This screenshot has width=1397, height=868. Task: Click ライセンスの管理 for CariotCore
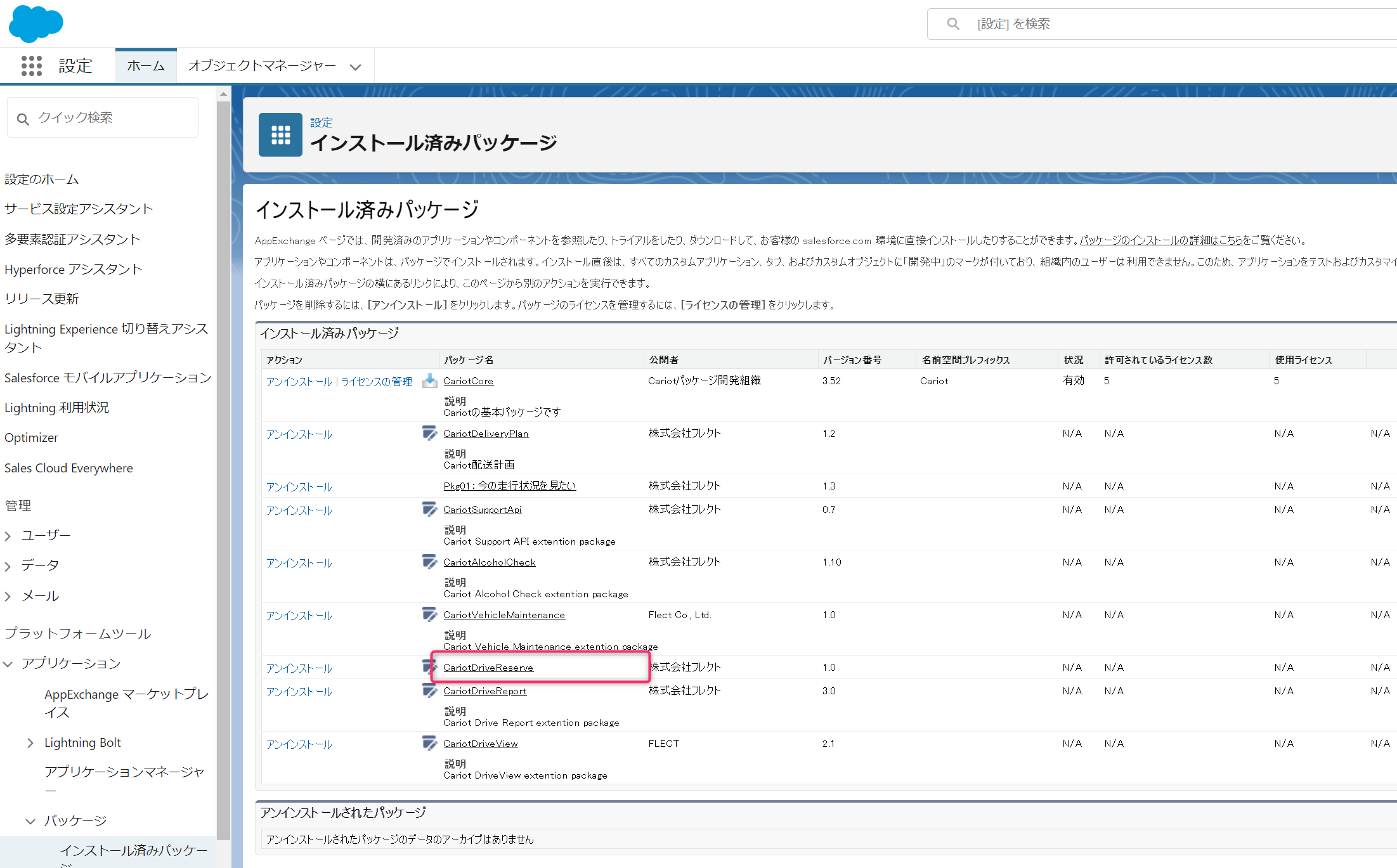pos(377,382)
